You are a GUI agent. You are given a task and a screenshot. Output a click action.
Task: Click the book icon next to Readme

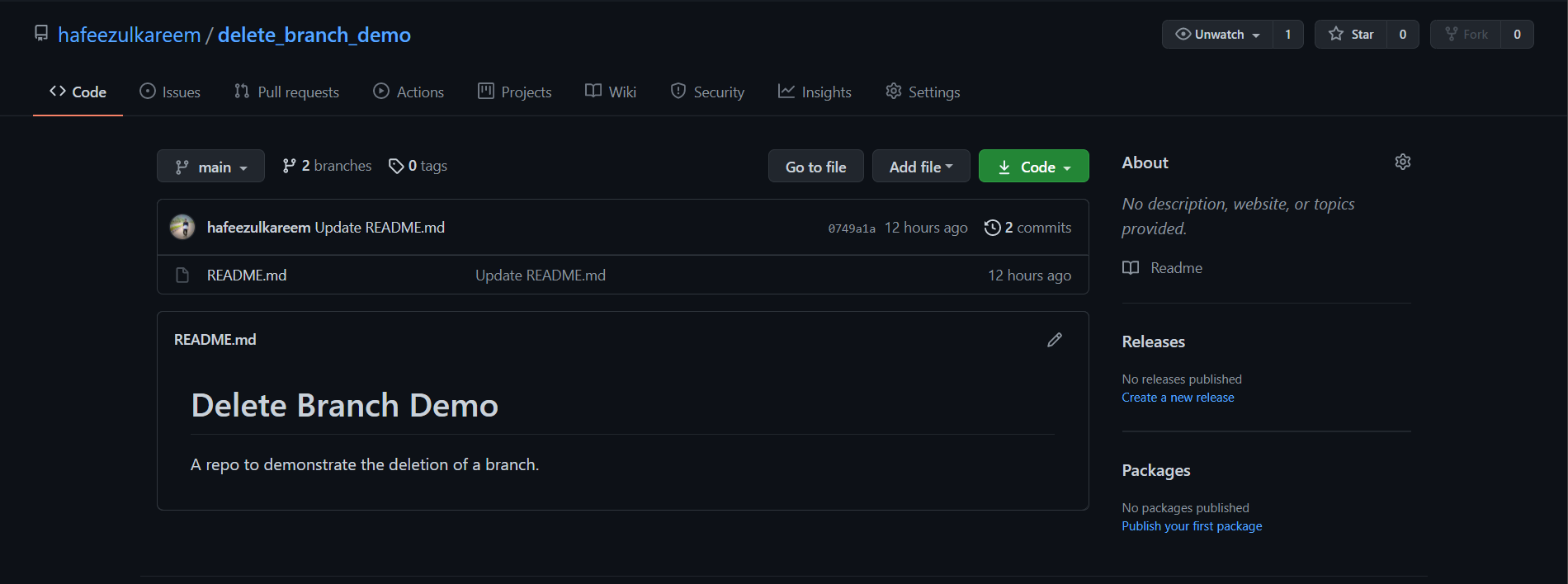point(1131,268)
